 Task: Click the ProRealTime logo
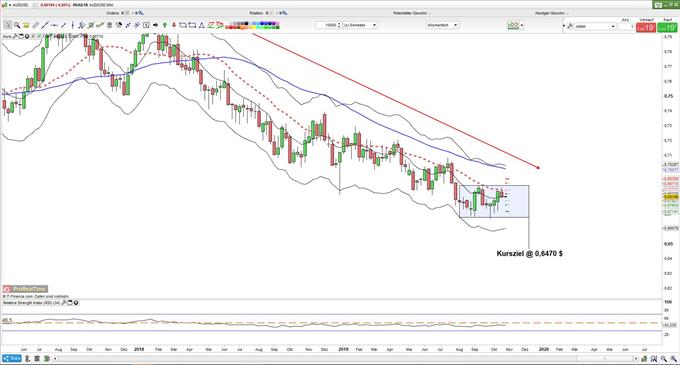pos(25,289)
